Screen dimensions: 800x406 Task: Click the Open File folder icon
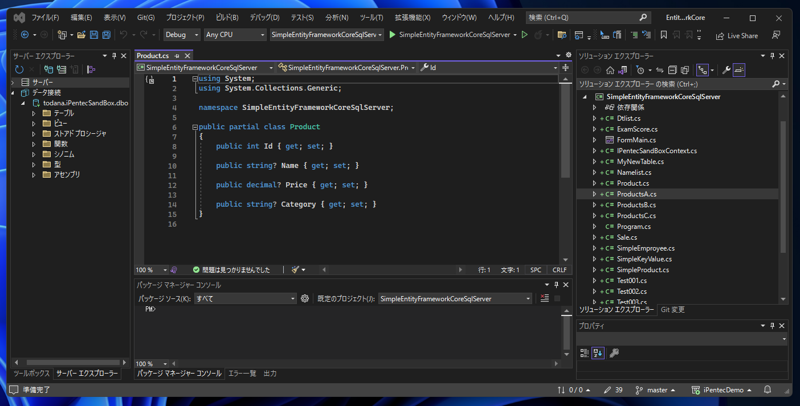pyautogui.click(x=81, y=35)
